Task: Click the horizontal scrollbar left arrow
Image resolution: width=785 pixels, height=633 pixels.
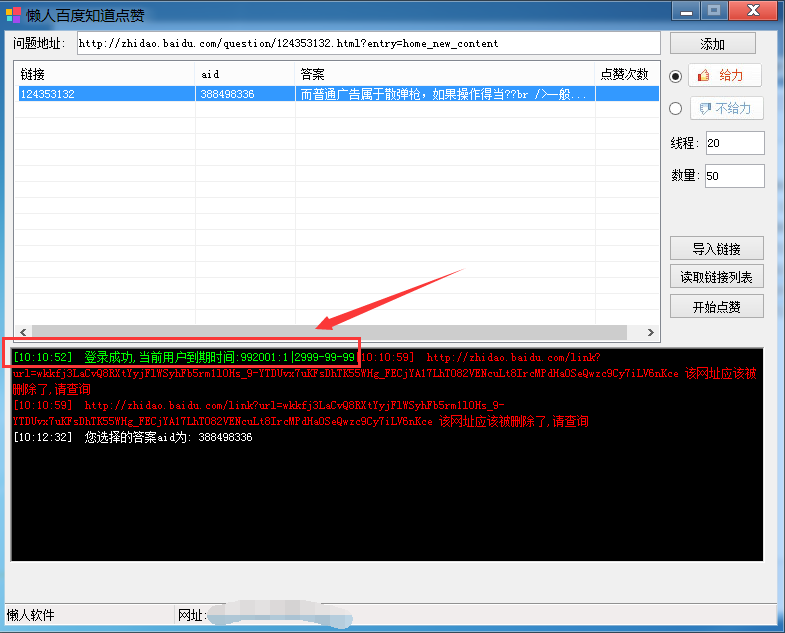Action: [x=23, y=332]
